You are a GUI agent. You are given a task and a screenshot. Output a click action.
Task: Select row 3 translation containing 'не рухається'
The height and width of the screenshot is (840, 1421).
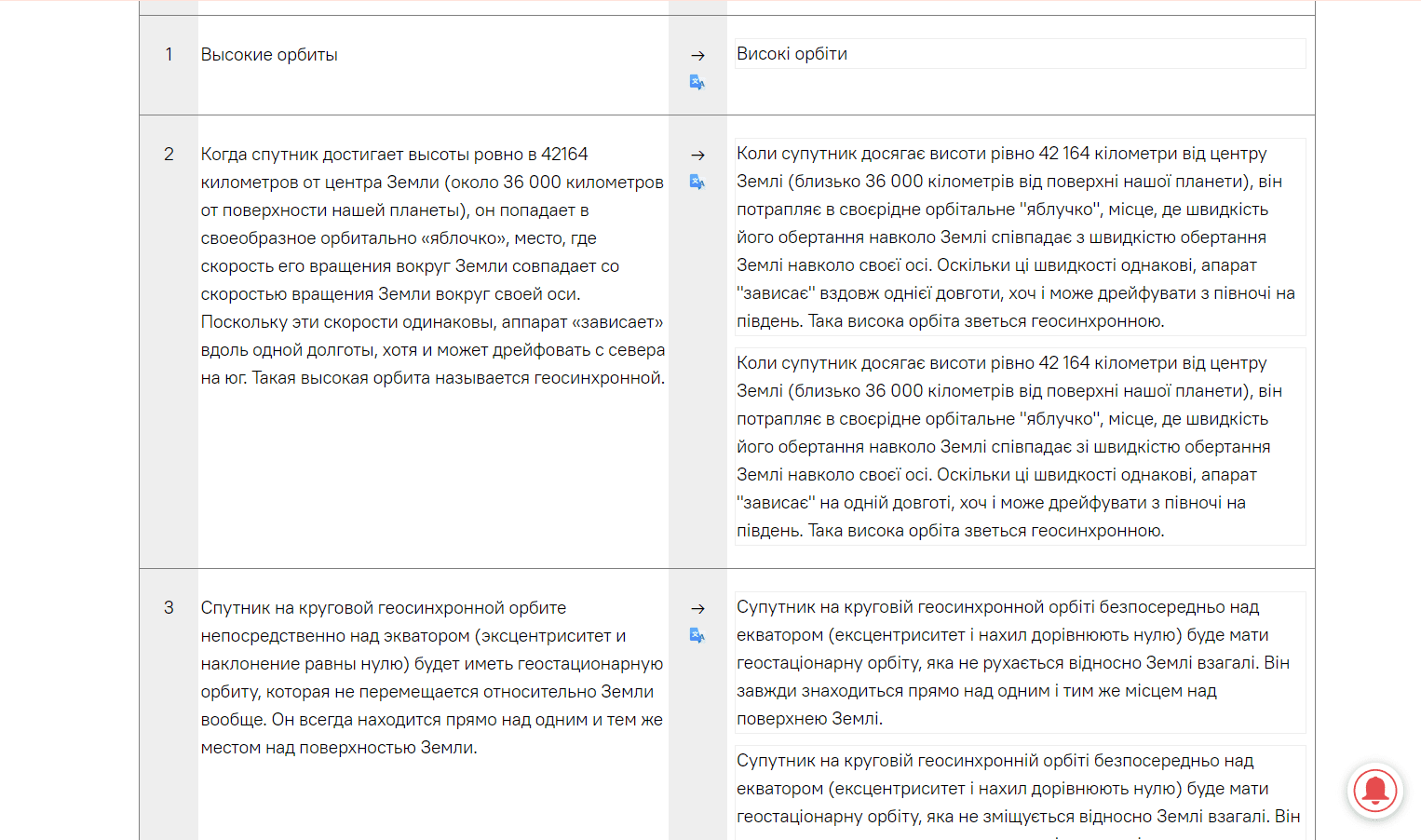pos(1020,663)
